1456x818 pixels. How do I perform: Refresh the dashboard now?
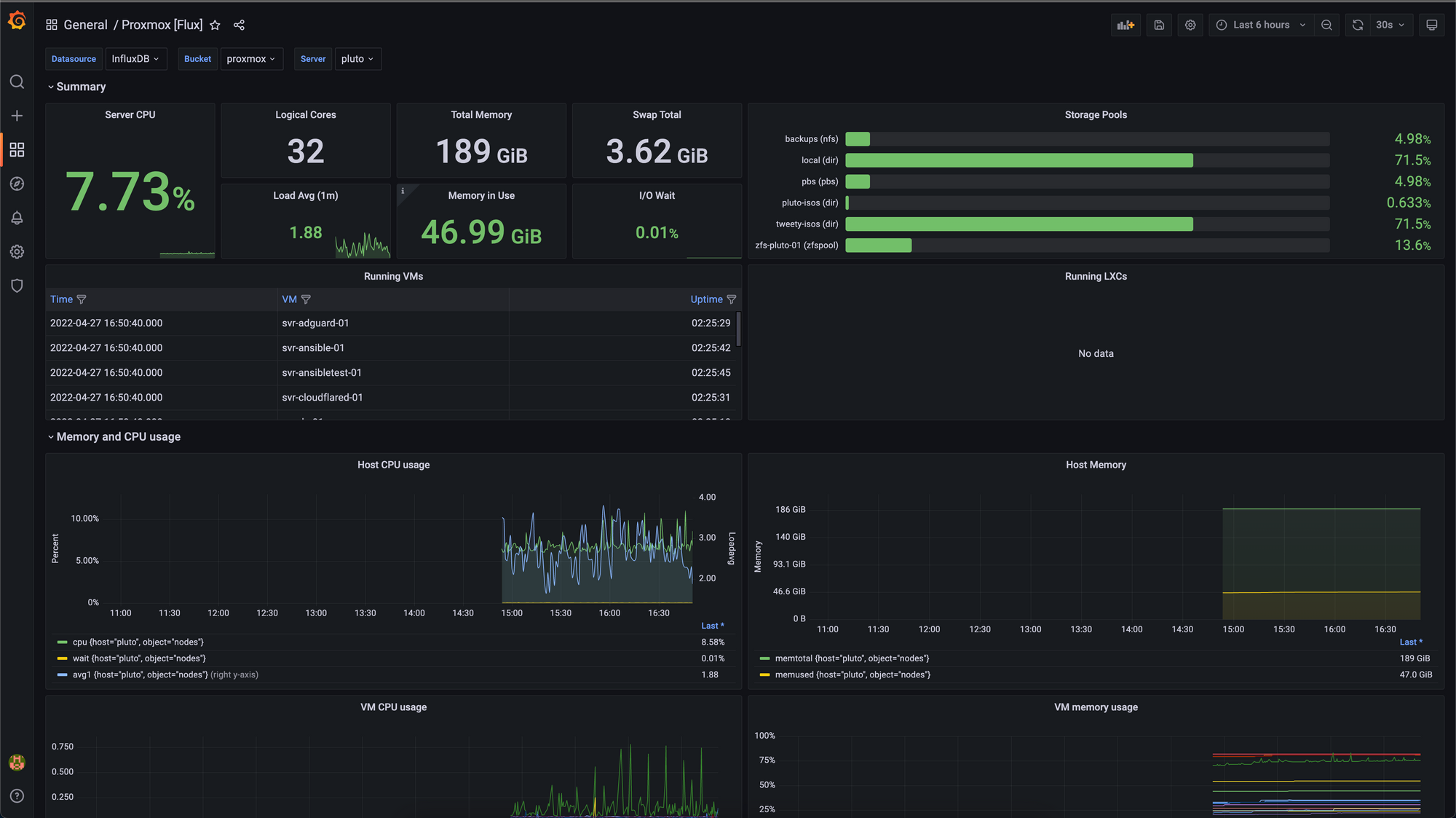(1358, 25)
